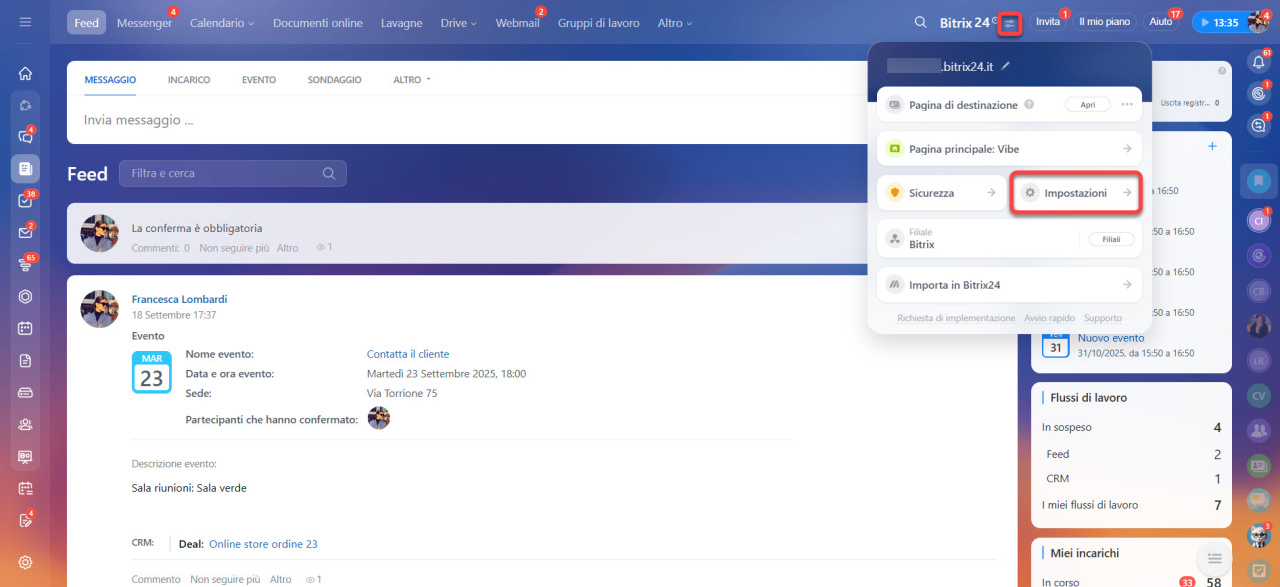Select the SONDAGGIO tab
Viewport: 1280px width, 587px height.
[334, 80]
